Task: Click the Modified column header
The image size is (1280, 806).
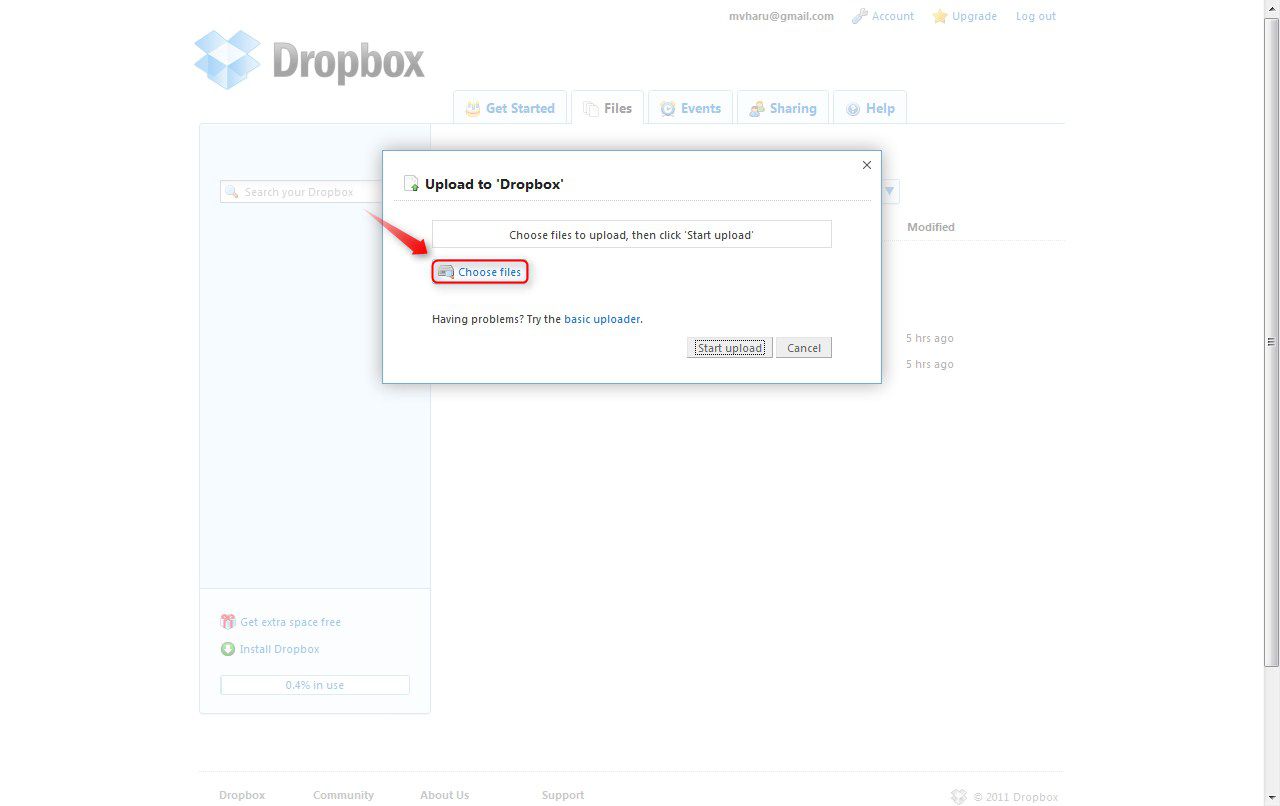Action: tap(930, 227)
